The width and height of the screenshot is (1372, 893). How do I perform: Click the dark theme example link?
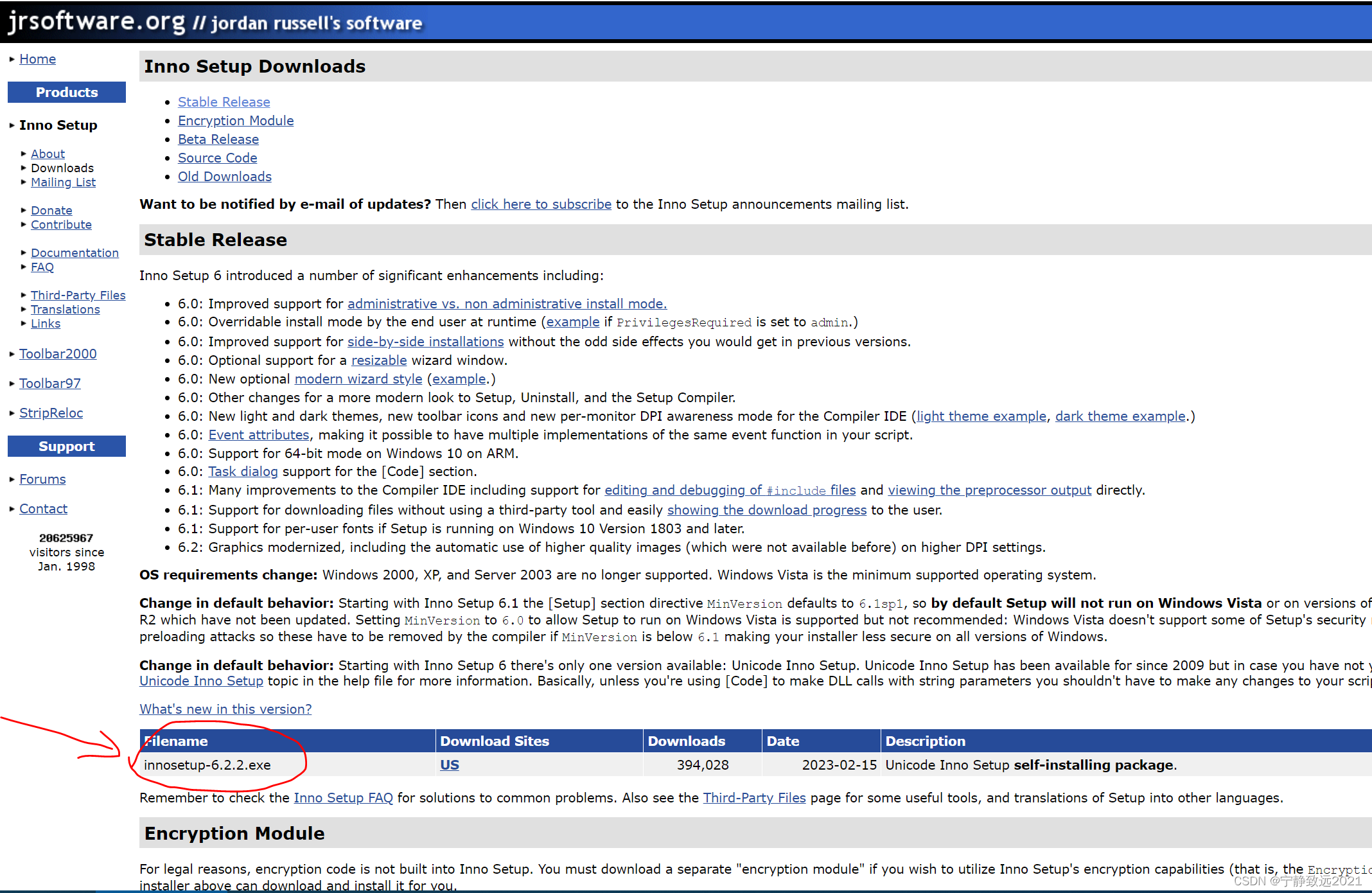click(x=1120, y=416)
